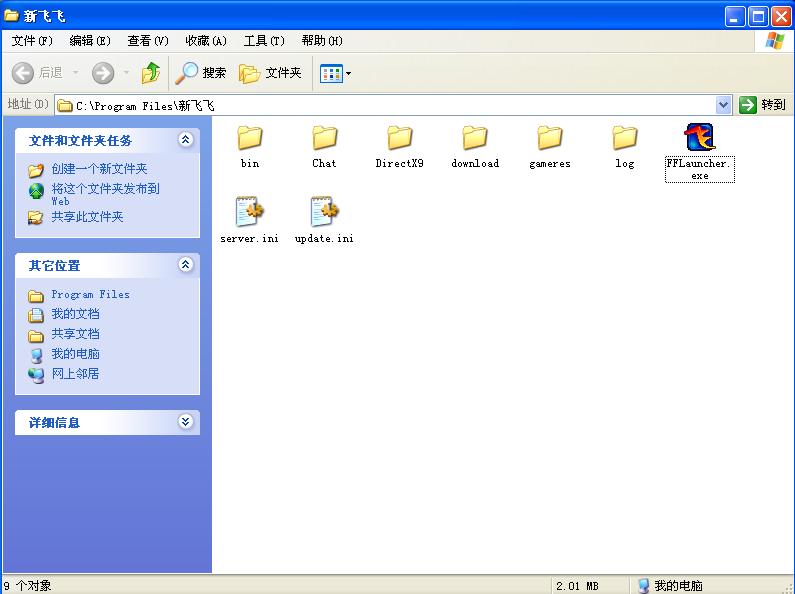Click the Network Places sidebar icon

tap(36, 375)
